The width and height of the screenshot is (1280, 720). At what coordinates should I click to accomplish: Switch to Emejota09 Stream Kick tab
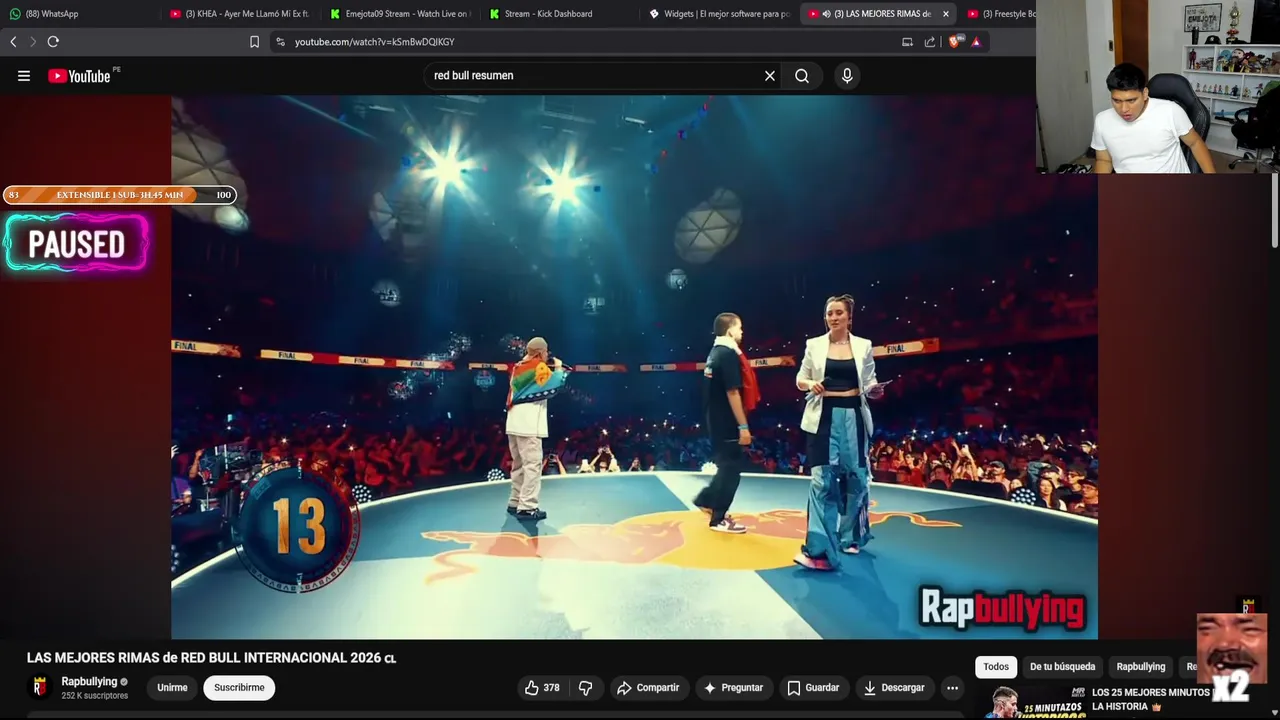(x=400, y=14)
